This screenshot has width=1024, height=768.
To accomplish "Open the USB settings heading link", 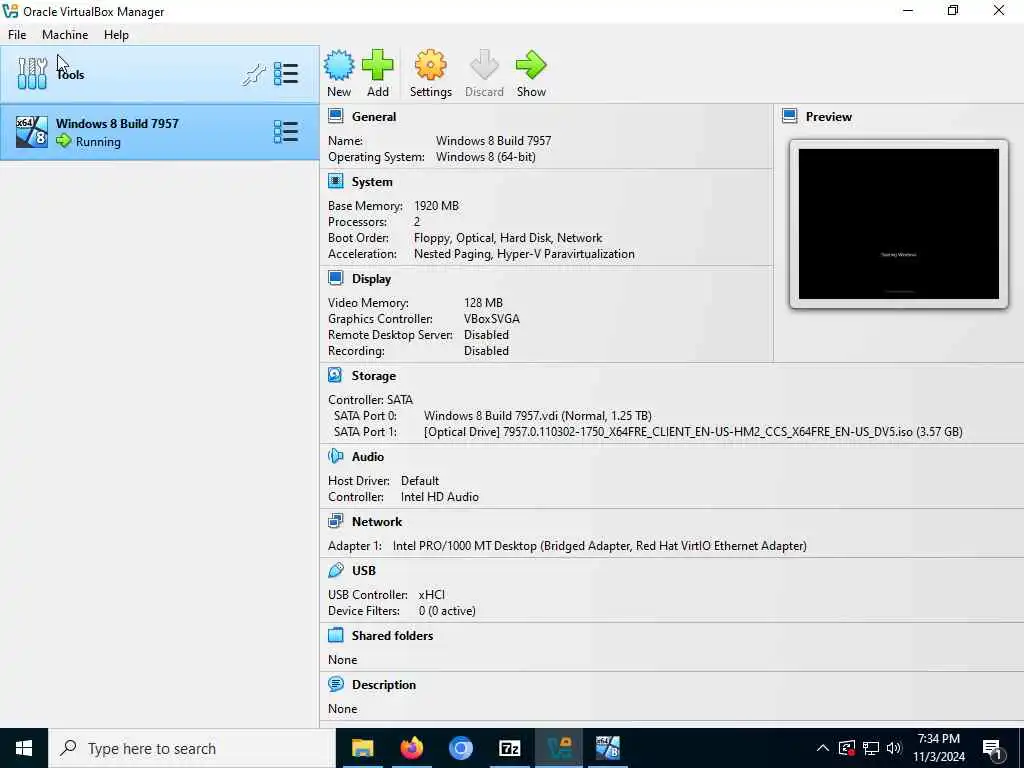I will coord(364,571).
